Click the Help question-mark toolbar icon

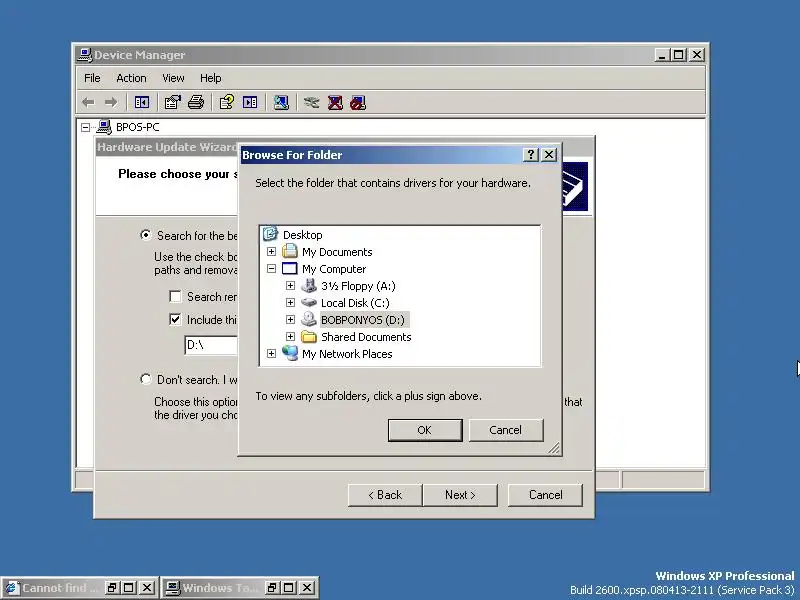point(227,103)
